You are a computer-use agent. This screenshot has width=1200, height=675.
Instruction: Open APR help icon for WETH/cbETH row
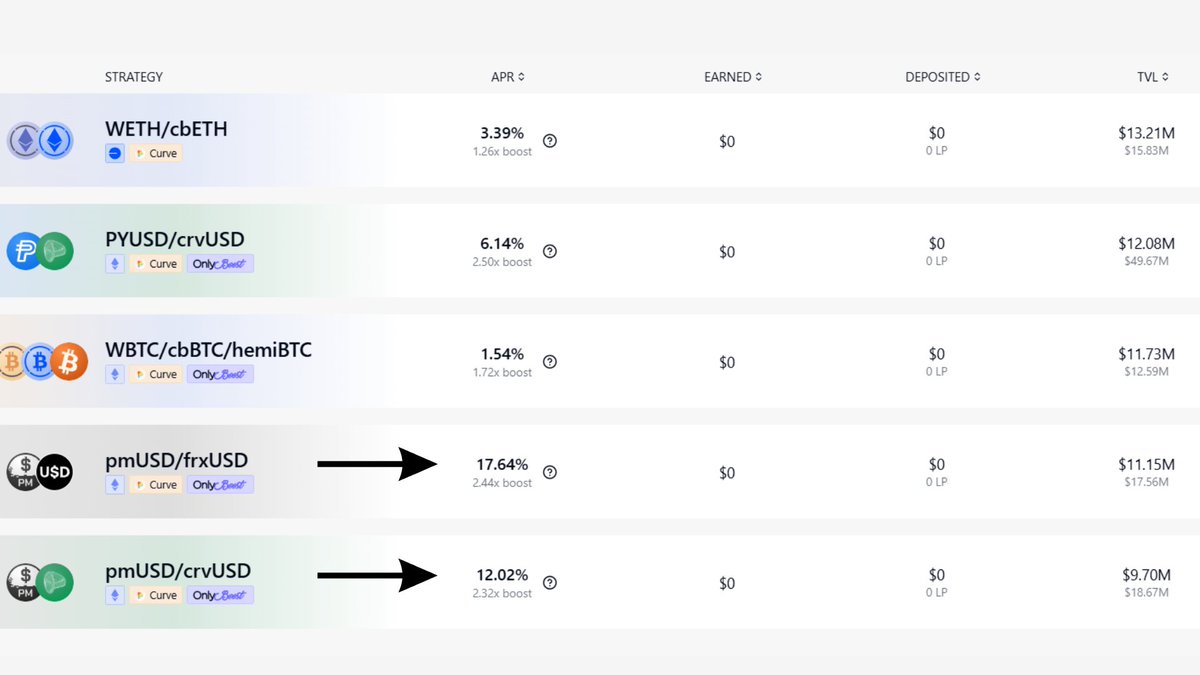pyautogui.click(x=549, y=141)
